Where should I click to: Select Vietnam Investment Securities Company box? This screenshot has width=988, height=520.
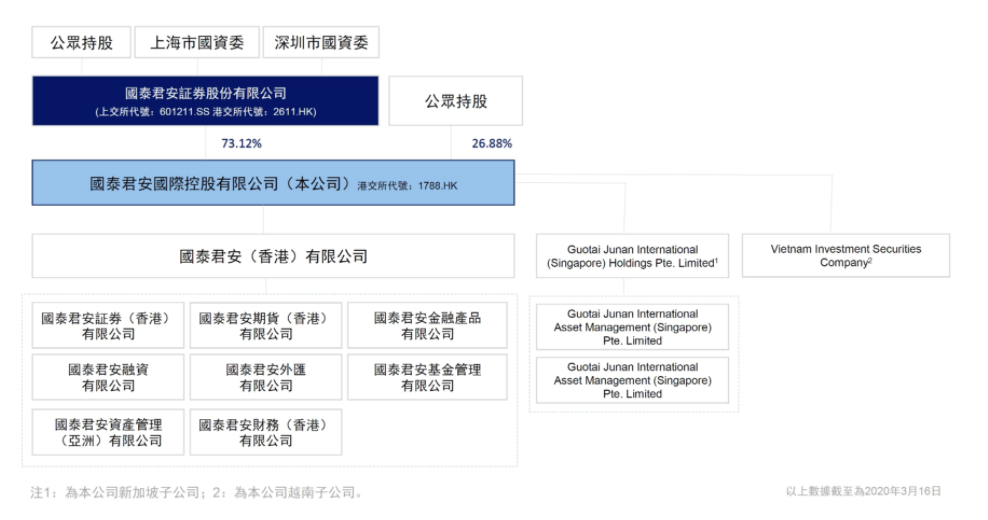point(846,255)
